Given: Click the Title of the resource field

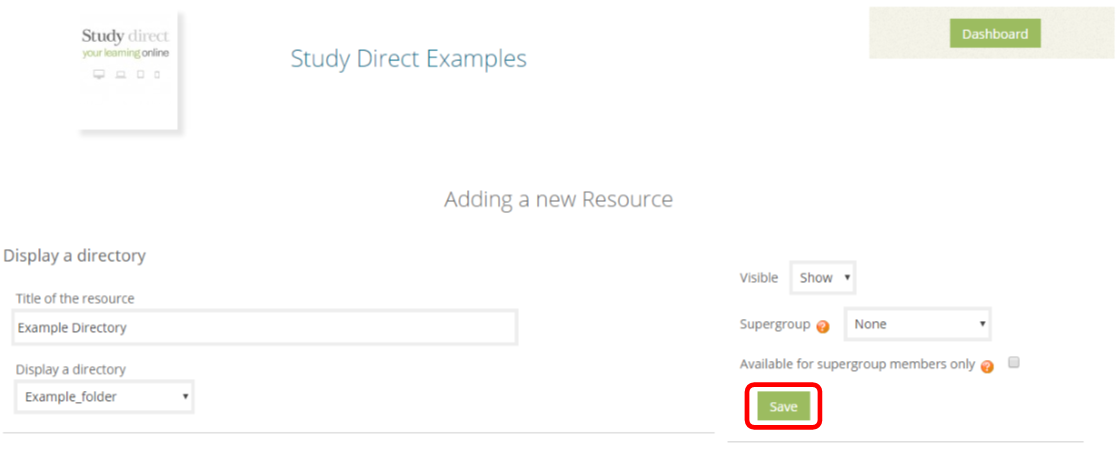Looking at the screenshot, I should point(266,328).
